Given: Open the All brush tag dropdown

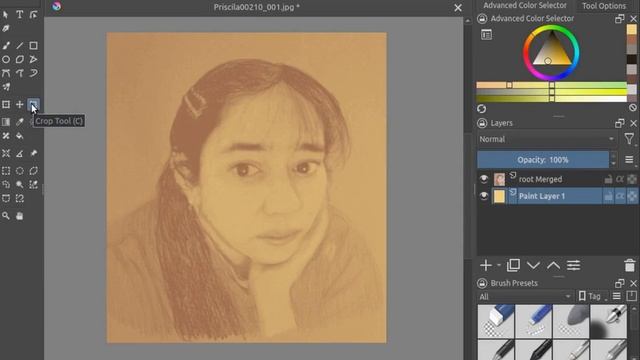Looking at the screenshot, I should [525, 296].
